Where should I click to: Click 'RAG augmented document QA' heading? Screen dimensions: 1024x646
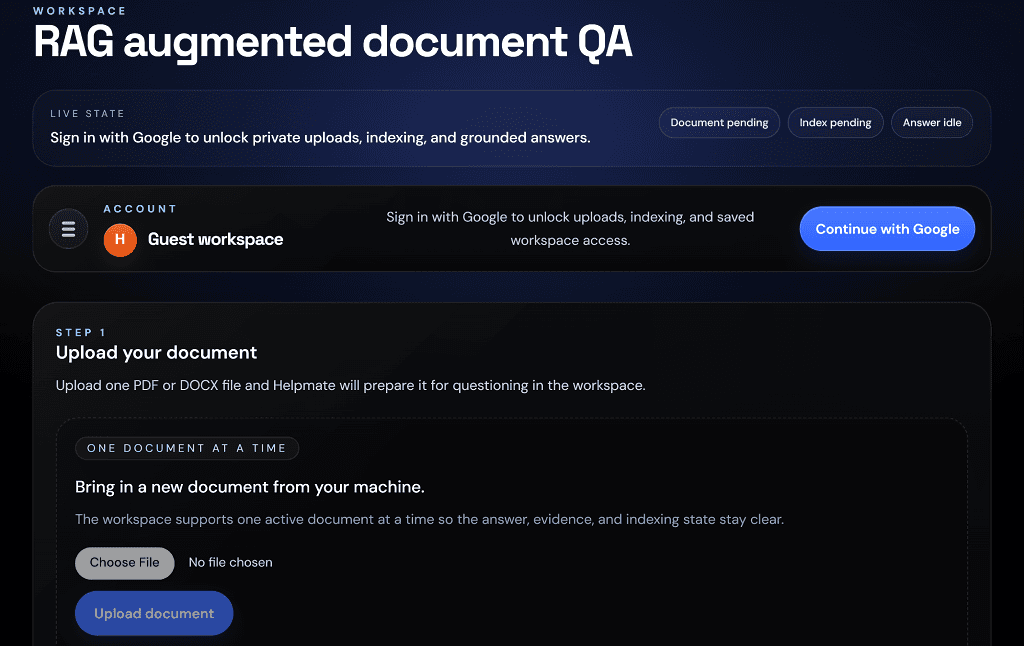pyautogui.click(x=333, y=42)
